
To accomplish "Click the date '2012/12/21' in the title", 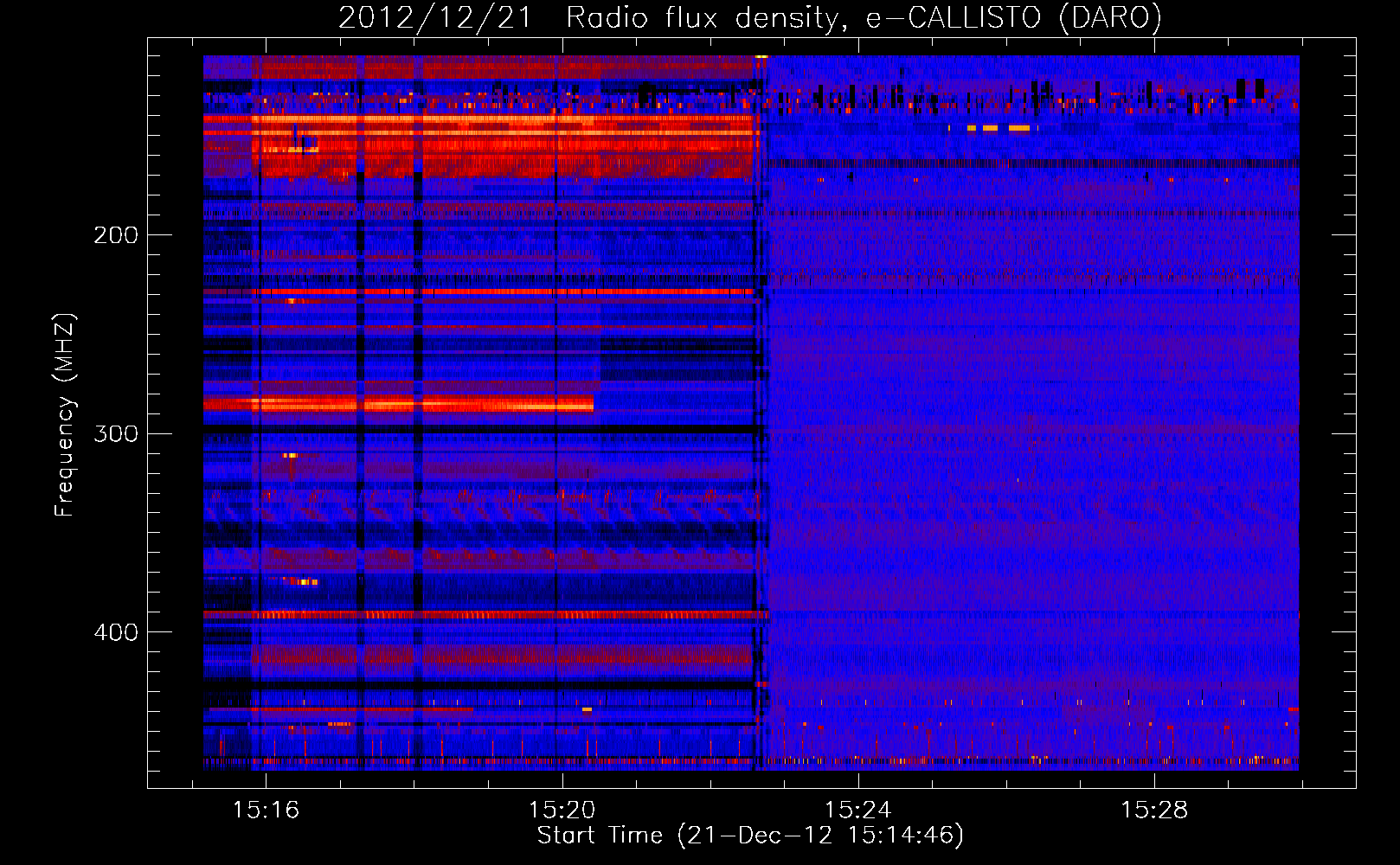I will tap(435, 18).
